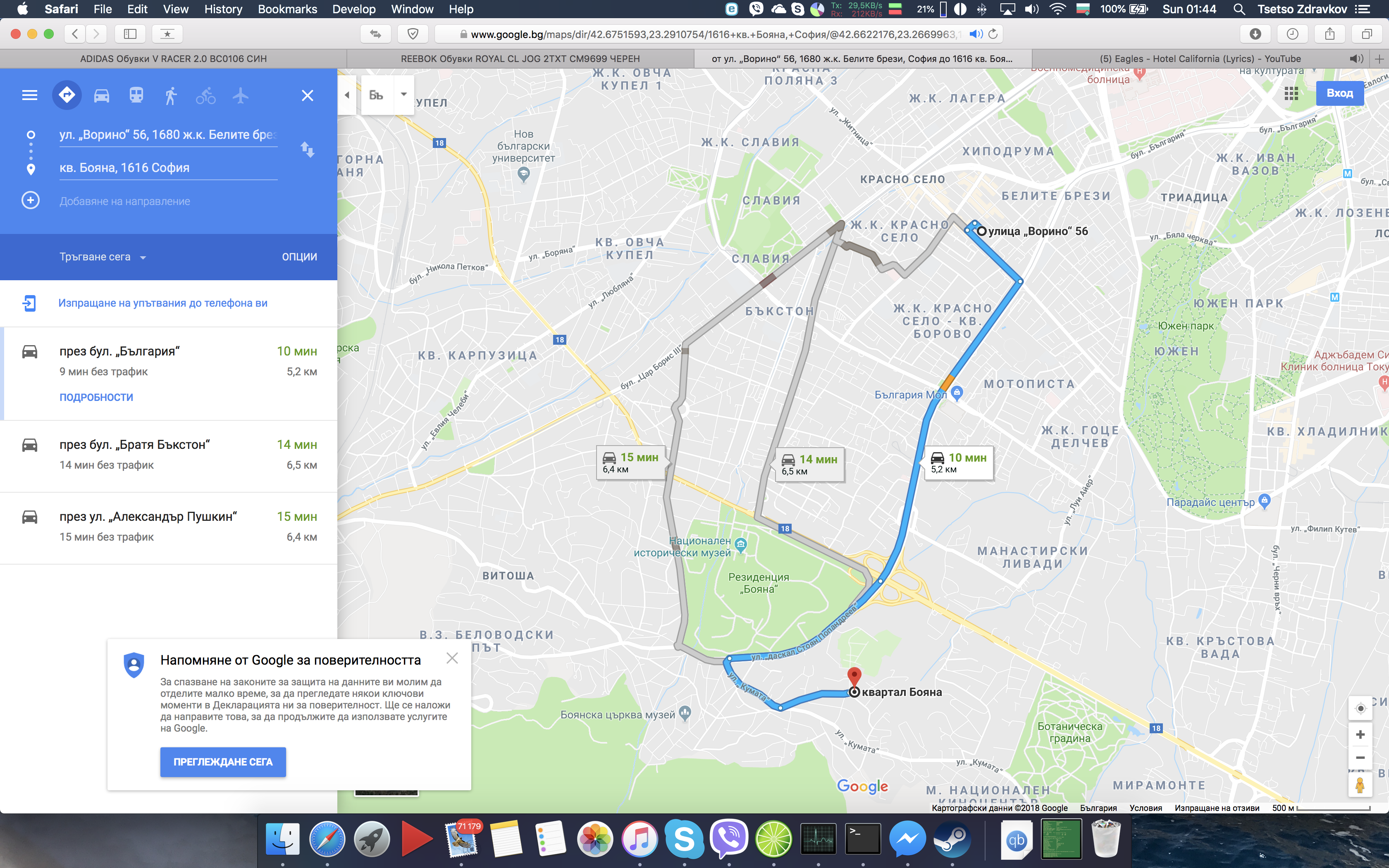The image size is (1389, 868).
Task: Select cycling travel mode icon
Action: click(205, 95)
